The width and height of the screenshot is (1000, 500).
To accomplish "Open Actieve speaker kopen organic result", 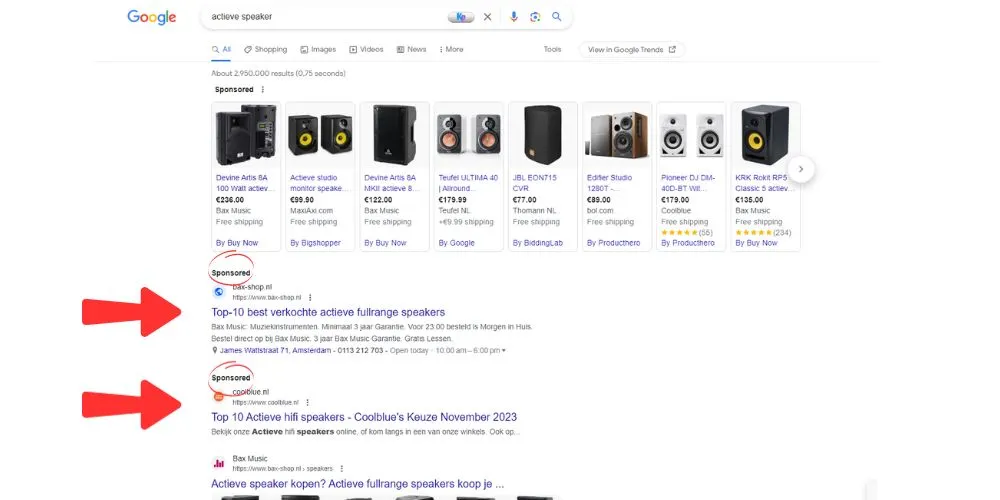I will point(358,483).
